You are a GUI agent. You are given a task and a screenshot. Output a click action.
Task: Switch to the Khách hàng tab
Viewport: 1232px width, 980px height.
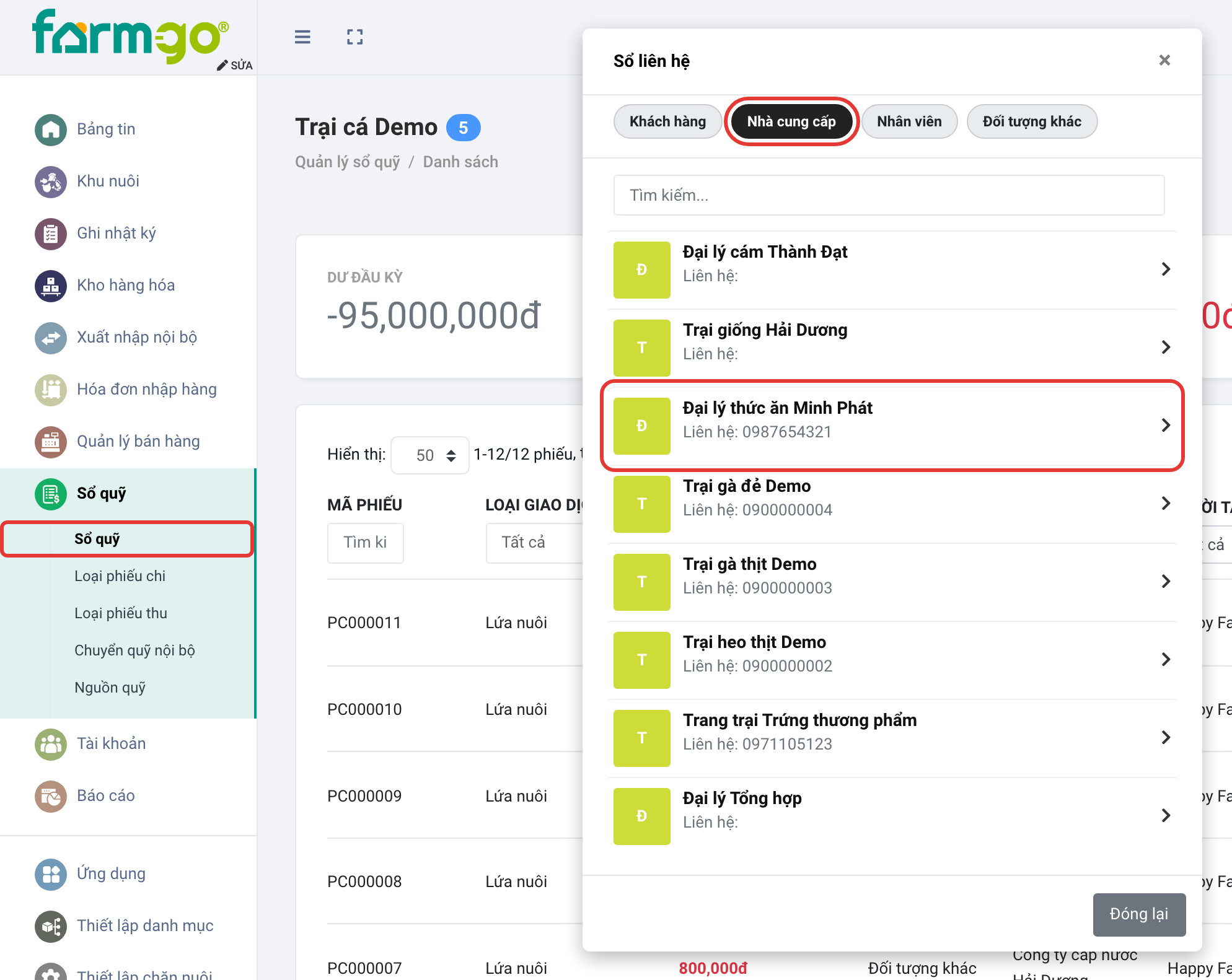667,121
